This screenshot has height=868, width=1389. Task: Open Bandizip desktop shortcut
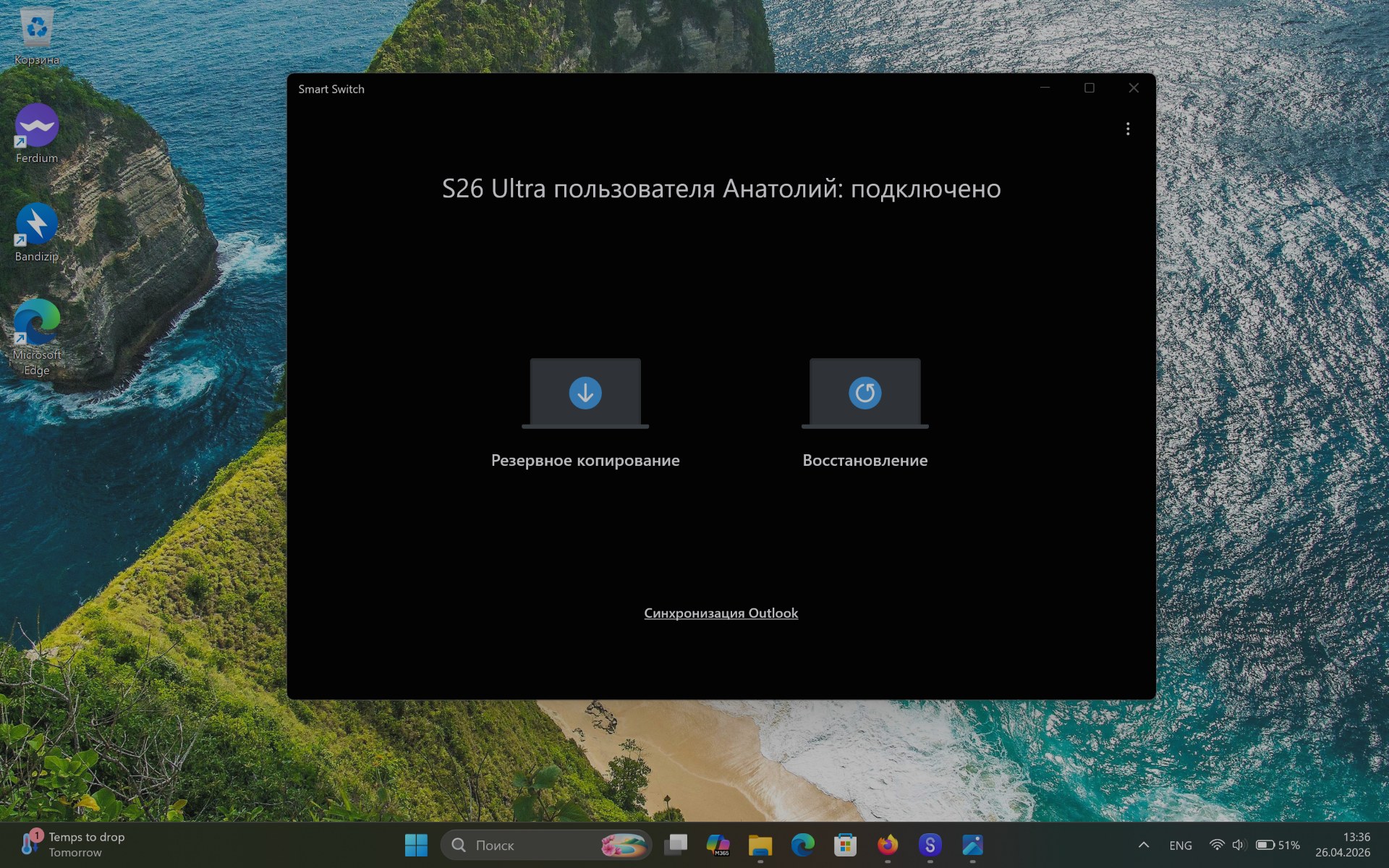click(x=37, y=226)
